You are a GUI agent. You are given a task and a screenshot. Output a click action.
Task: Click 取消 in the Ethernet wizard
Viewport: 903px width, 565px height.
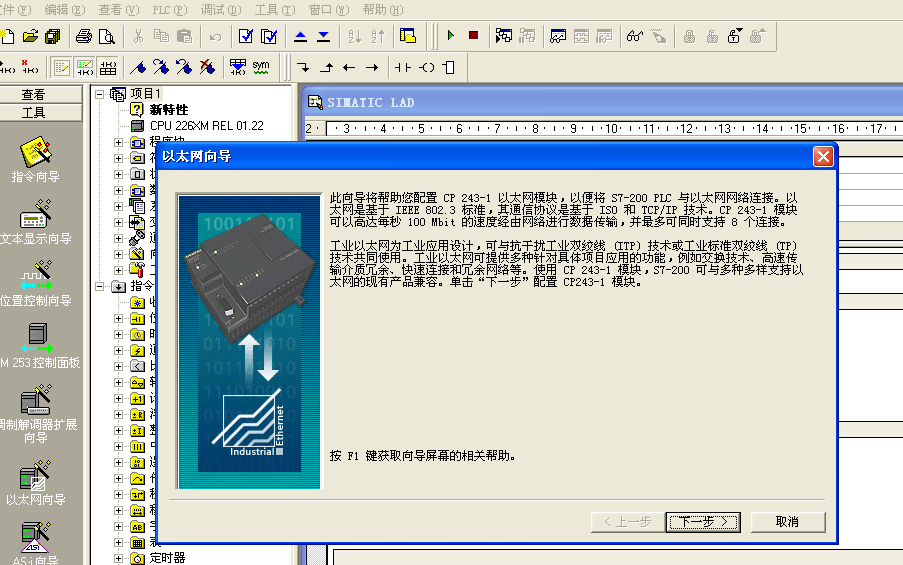pos(787,522)
